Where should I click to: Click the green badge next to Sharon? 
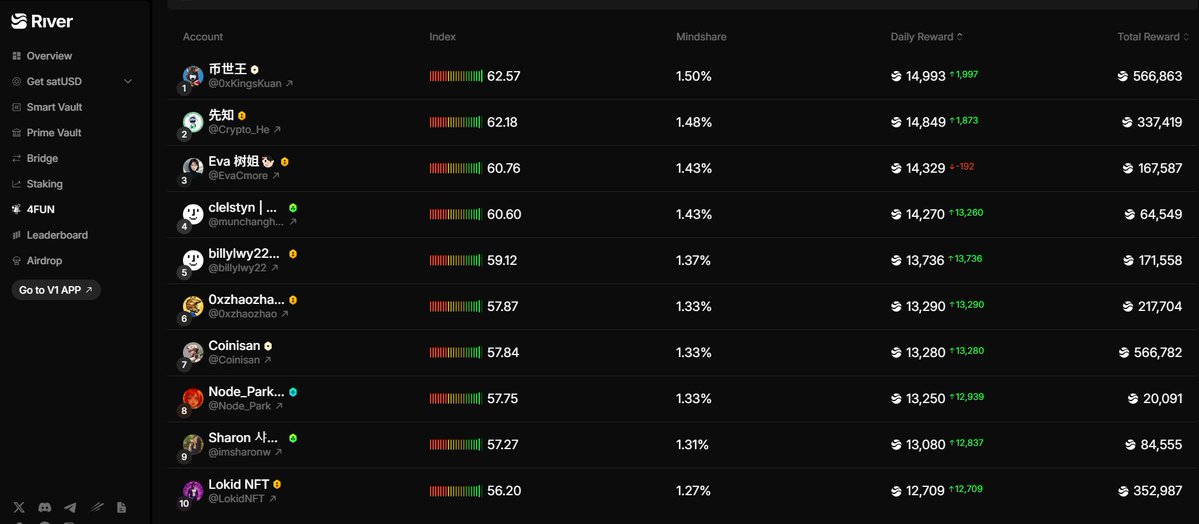(x=293, y=438)
